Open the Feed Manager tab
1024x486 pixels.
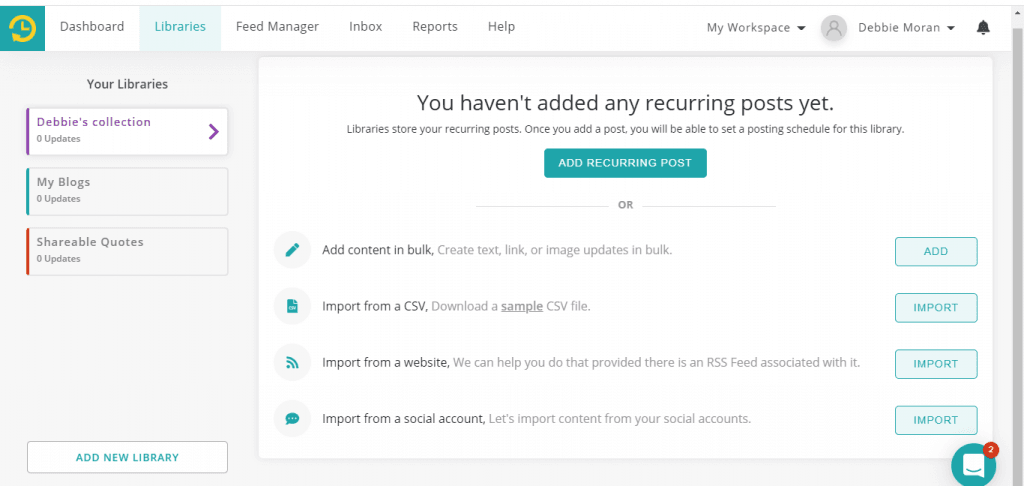pos(278,27)
